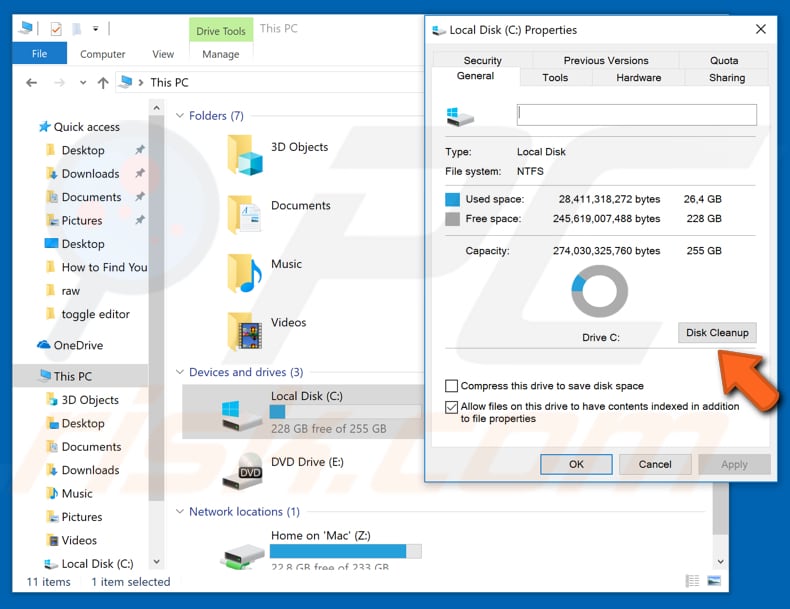Open the Quota tab

coord(723,60)
